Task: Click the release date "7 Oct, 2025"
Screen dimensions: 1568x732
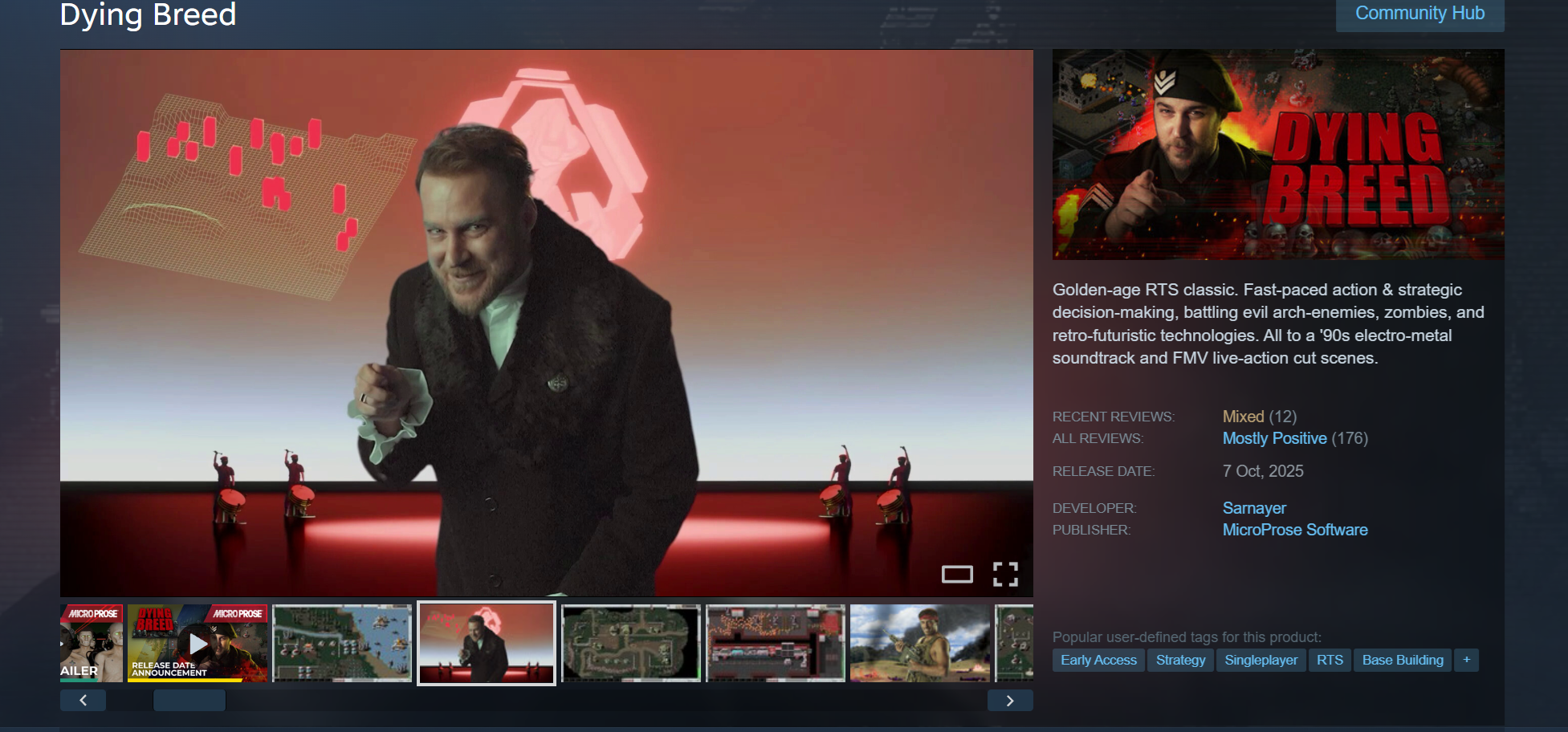Action: pyautogui.click(x=1263, y=471)
